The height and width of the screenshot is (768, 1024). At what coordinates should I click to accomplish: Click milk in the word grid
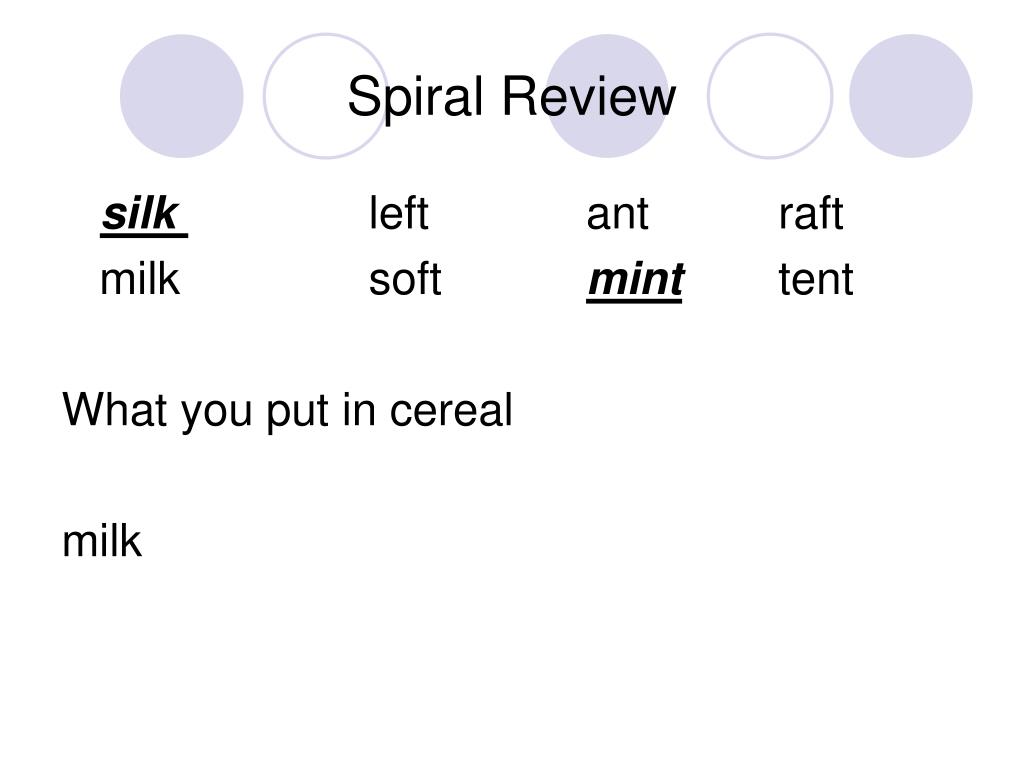(140, 279)
